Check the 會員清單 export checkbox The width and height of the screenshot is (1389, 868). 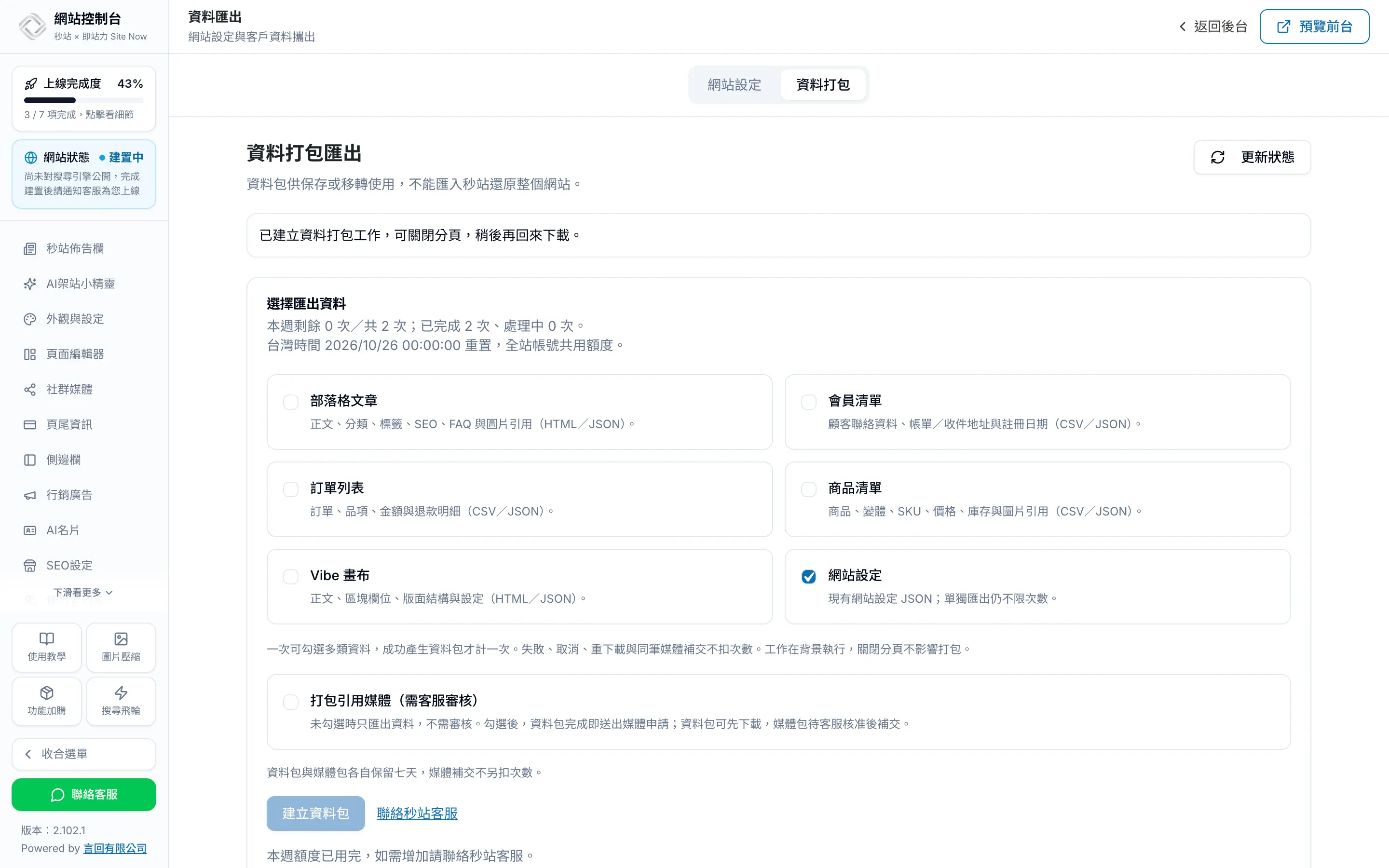coord(809,402)
